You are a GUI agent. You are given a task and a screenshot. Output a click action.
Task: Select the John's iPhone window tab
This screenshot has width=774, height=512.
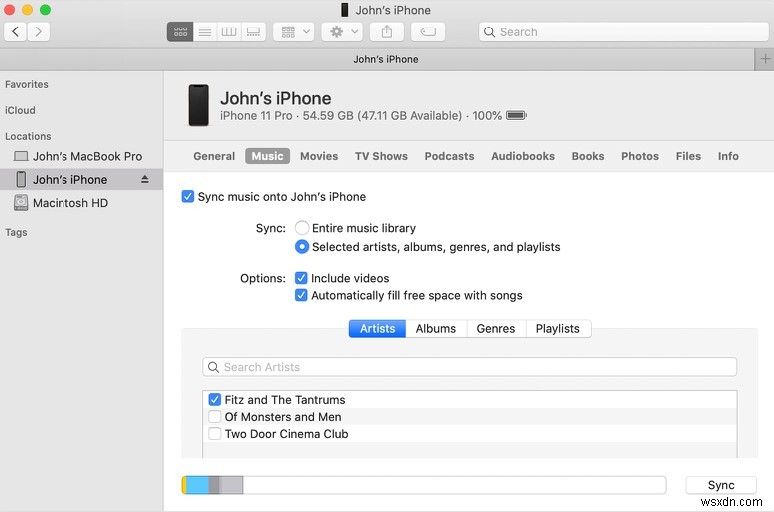click(378, 59)
